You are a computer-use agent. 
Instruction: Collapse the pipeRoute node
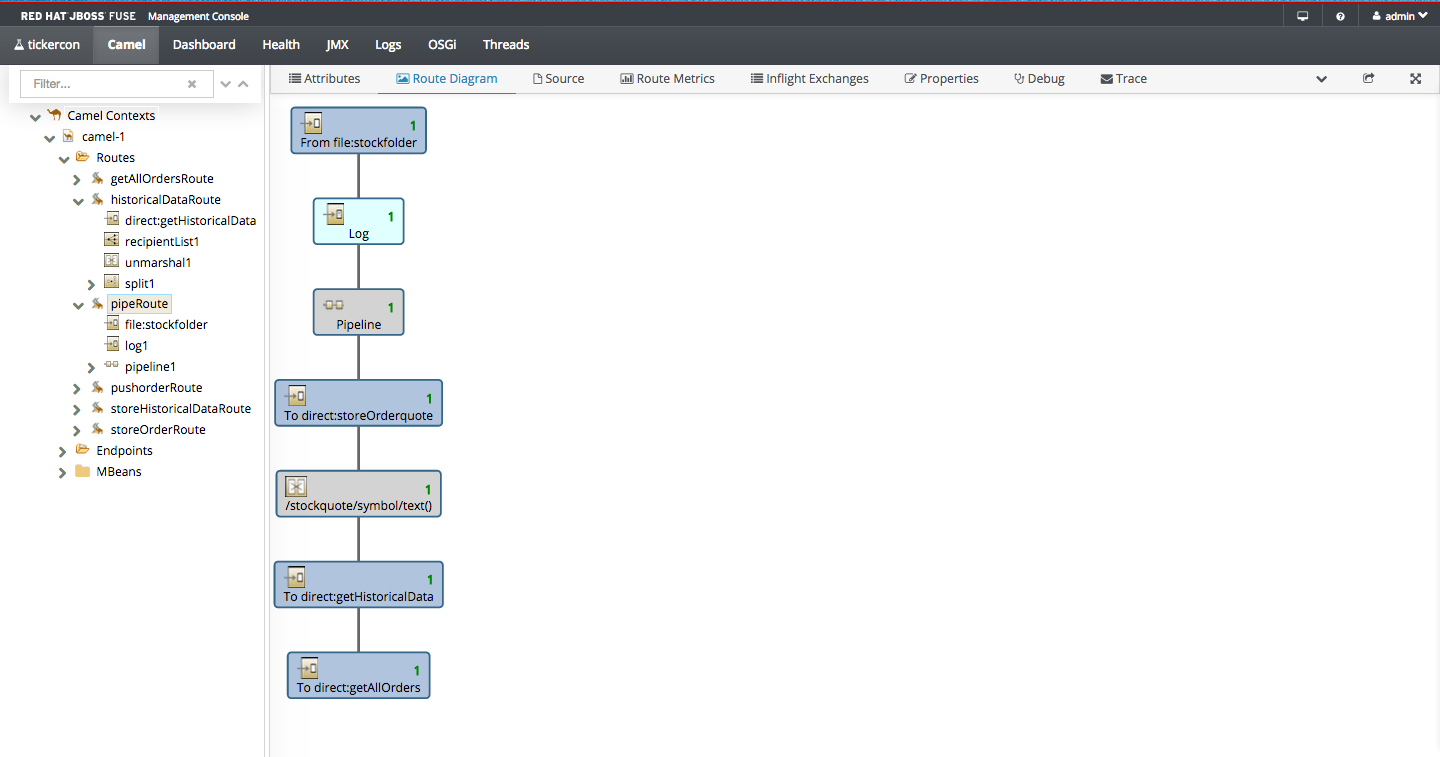78,305
